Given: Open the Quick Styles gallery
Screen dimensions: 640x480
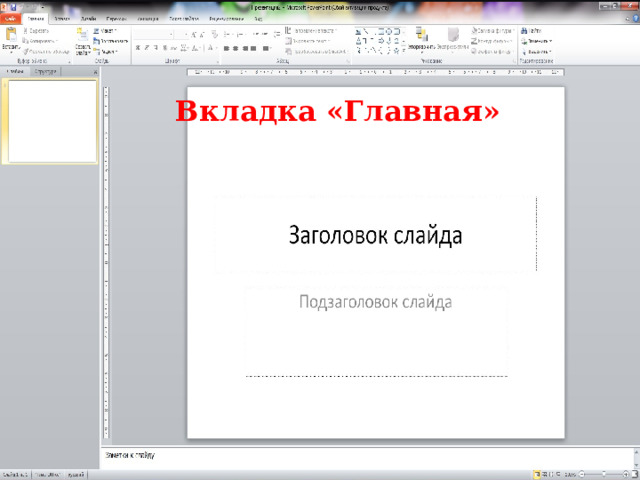Looking at the screenshot, I should coord(453,40).
